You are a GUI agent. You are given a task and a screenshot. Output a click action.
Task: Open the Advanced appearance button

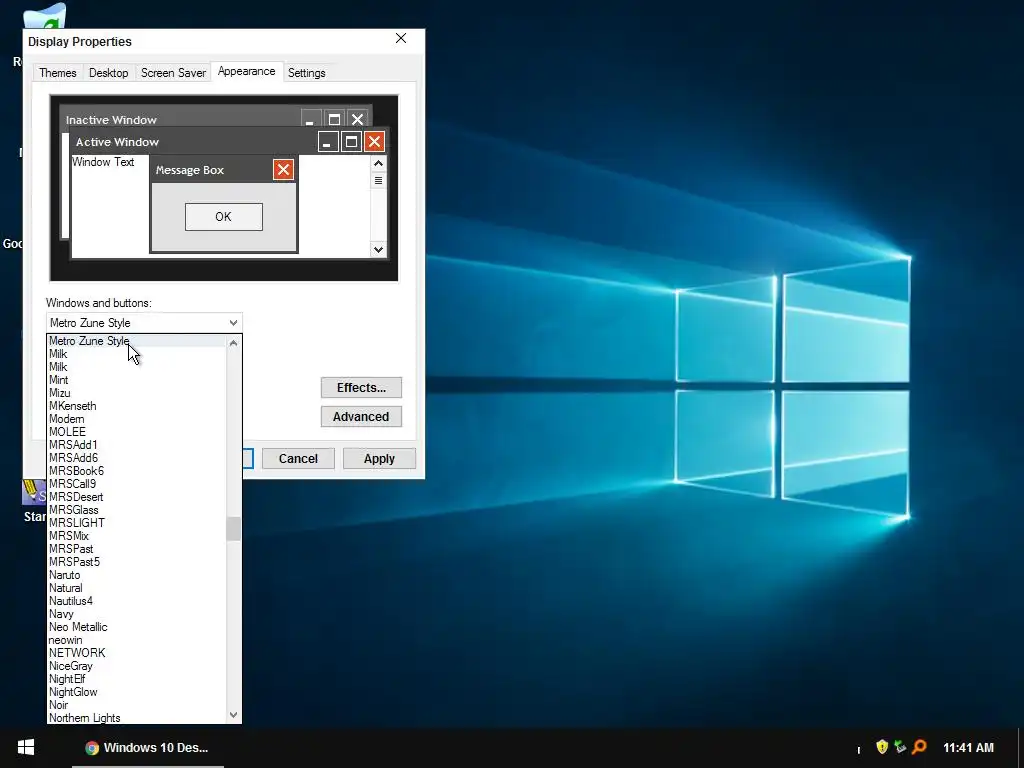(361, 417)
